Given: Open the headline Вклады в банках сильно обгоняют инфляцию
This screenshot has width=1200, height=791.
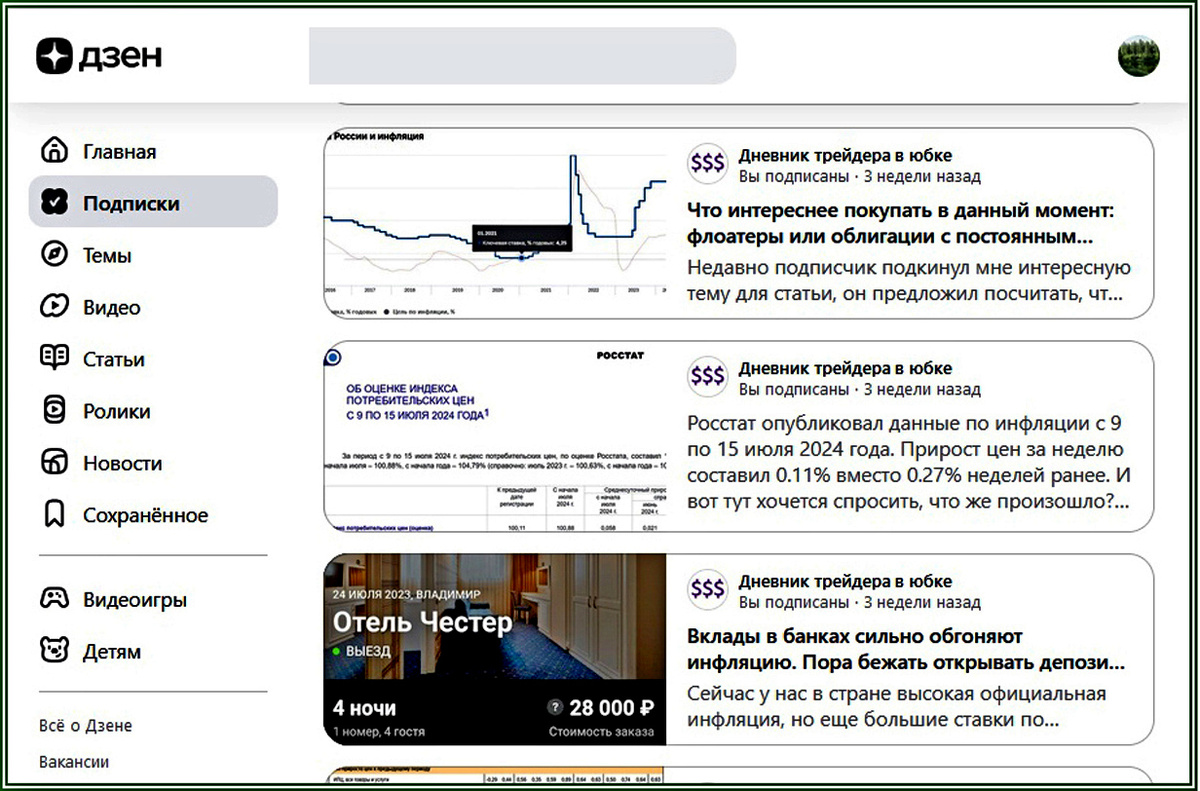Looking at the screenshot, I should [907, 649].
